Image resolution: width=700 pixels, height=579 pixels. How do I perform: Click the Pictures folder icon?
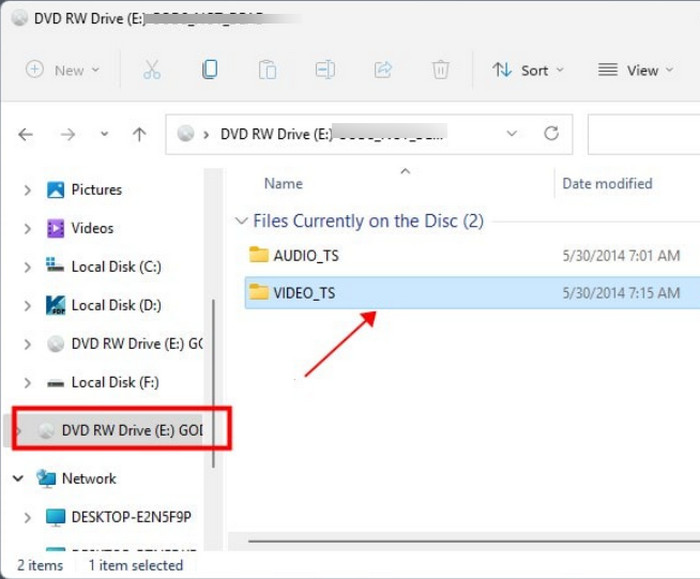pyautogui.click(x=55, y=190)
